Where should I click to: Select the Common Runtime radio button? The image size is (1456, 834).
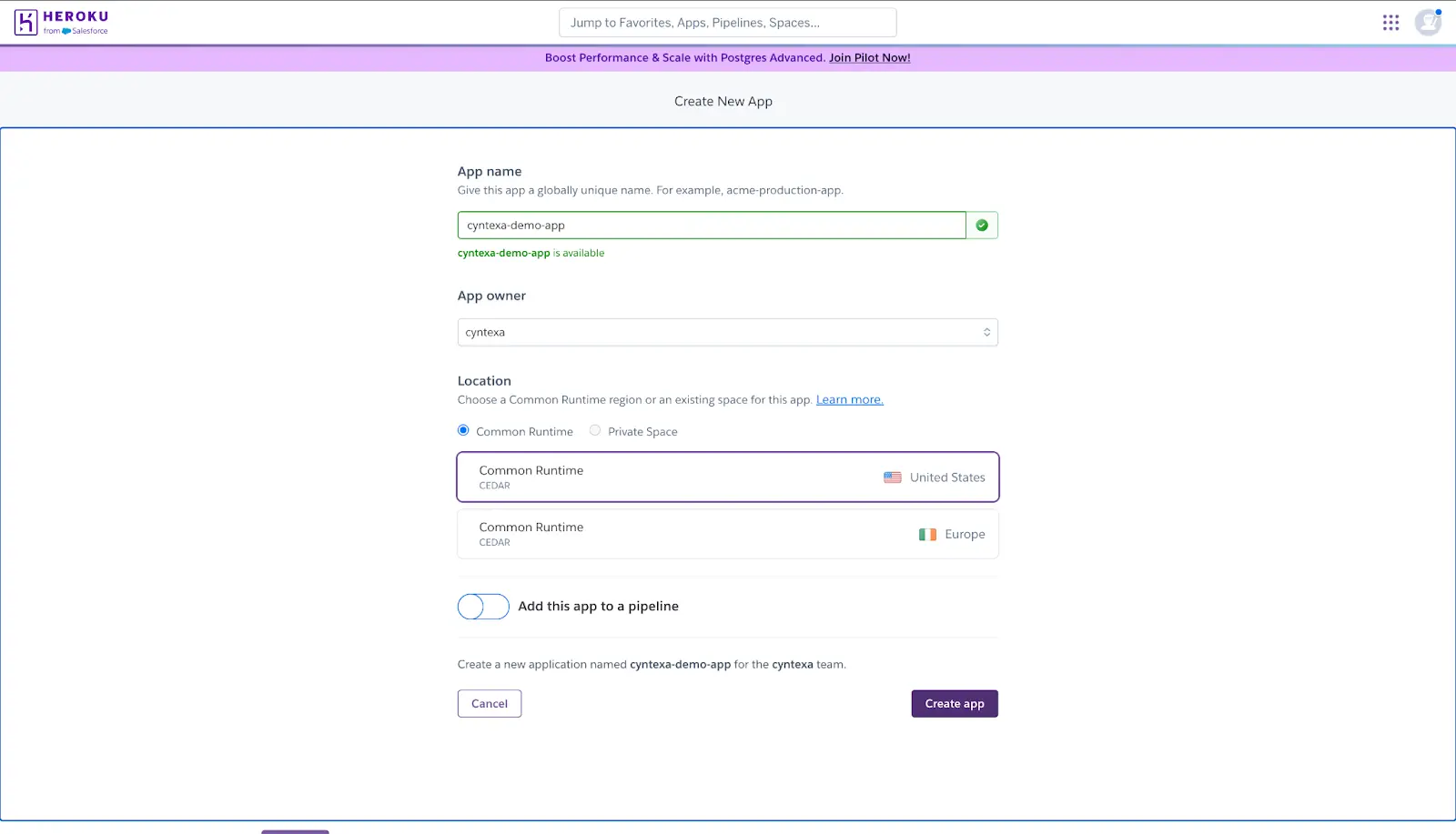(463, 430)
